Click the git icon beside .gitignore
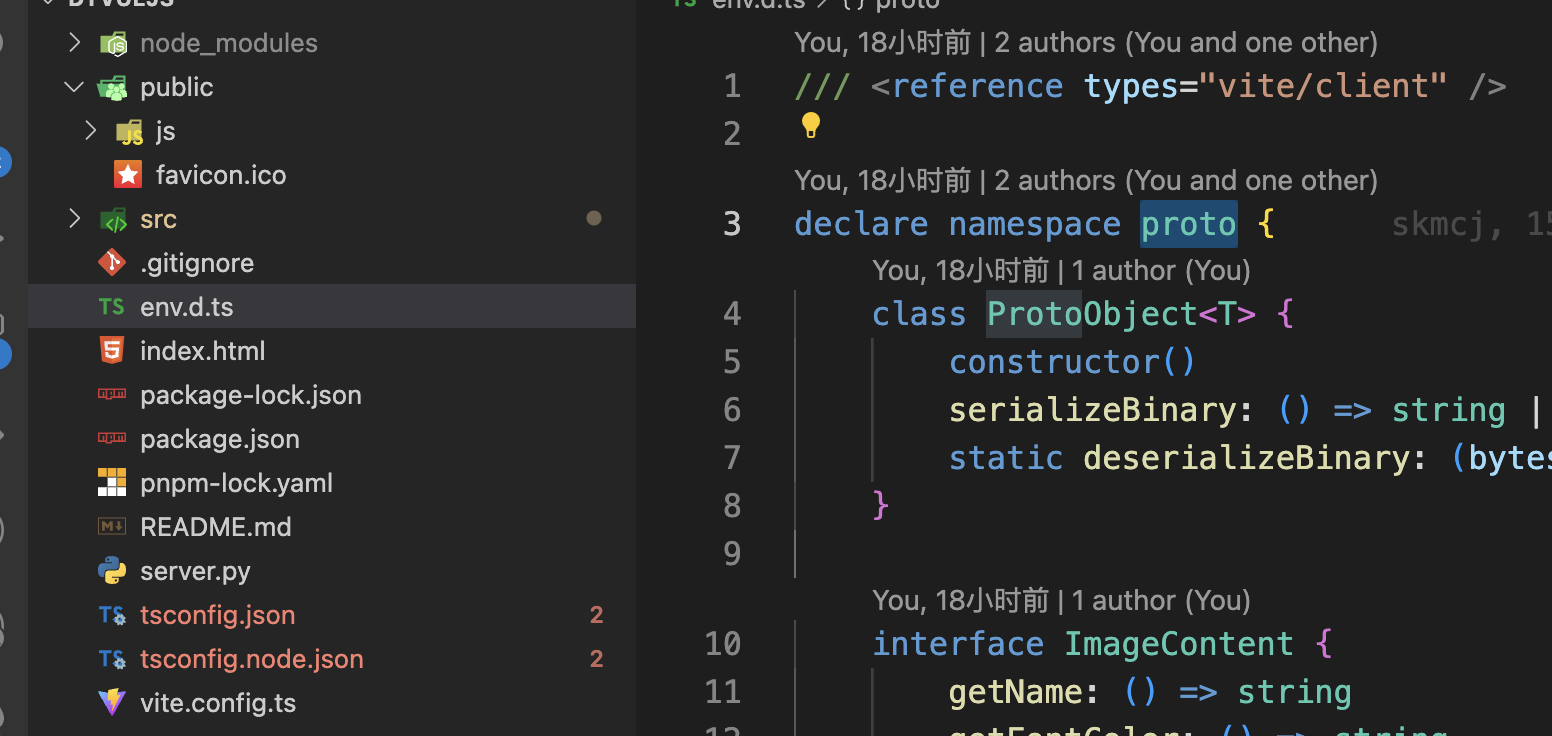The image size is (1552, 736). tap(112, 262)
